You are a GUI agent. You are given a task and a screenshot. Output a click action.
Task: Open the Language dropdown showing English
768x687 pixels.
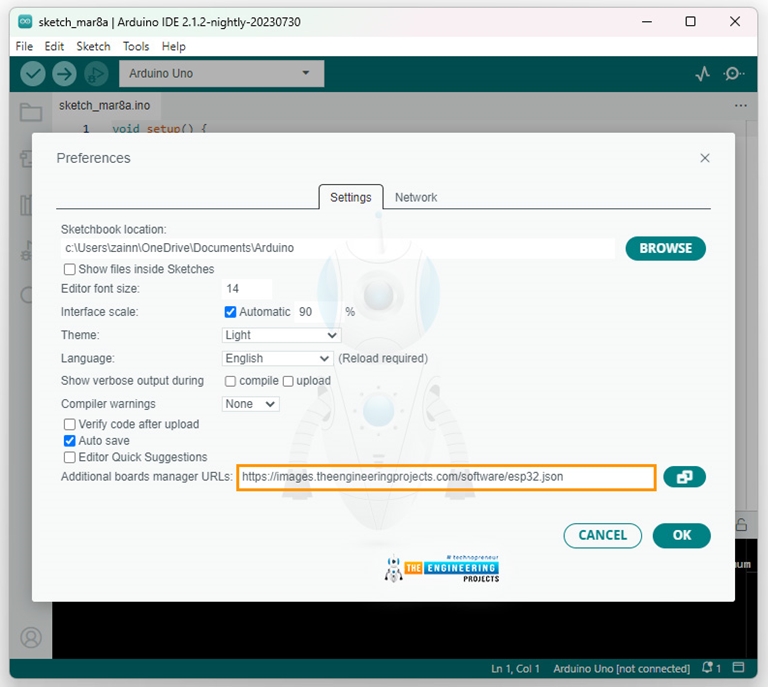pyautogui.click(x=277, y=358)
